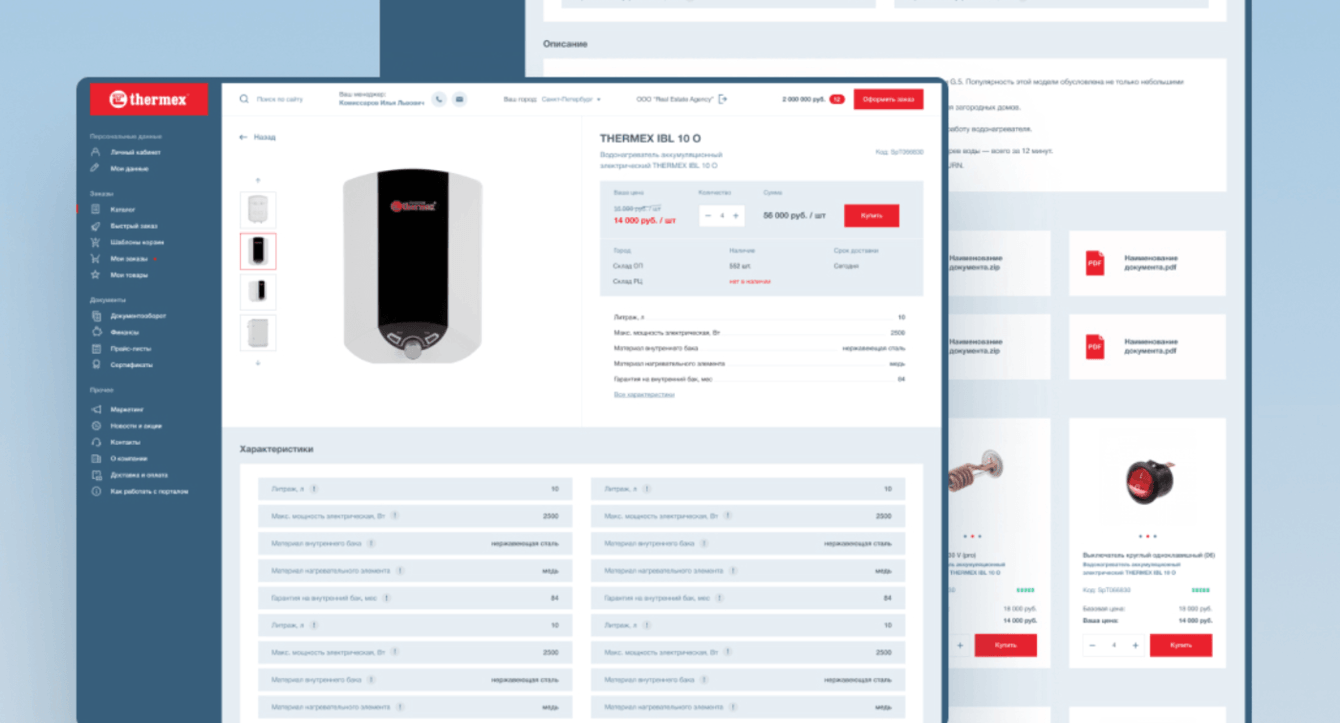This screenshot has height=723, width=1340.
Task: Increase THERMEX IBL 10 O quantity with plus
Action: point(736,215)
